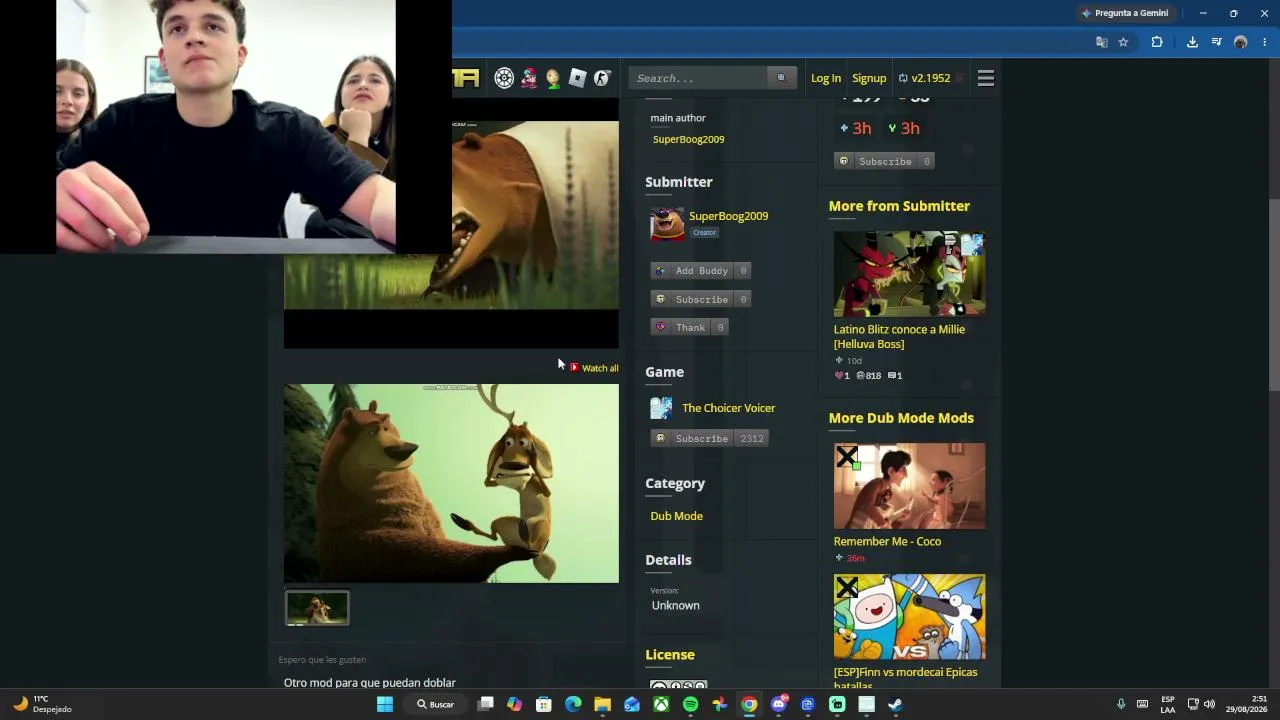Open the volume control in the system tray
Image resolution: width=1280 pixels, height=720 pixels.
pyautogui.click(x=1210, y=704)
